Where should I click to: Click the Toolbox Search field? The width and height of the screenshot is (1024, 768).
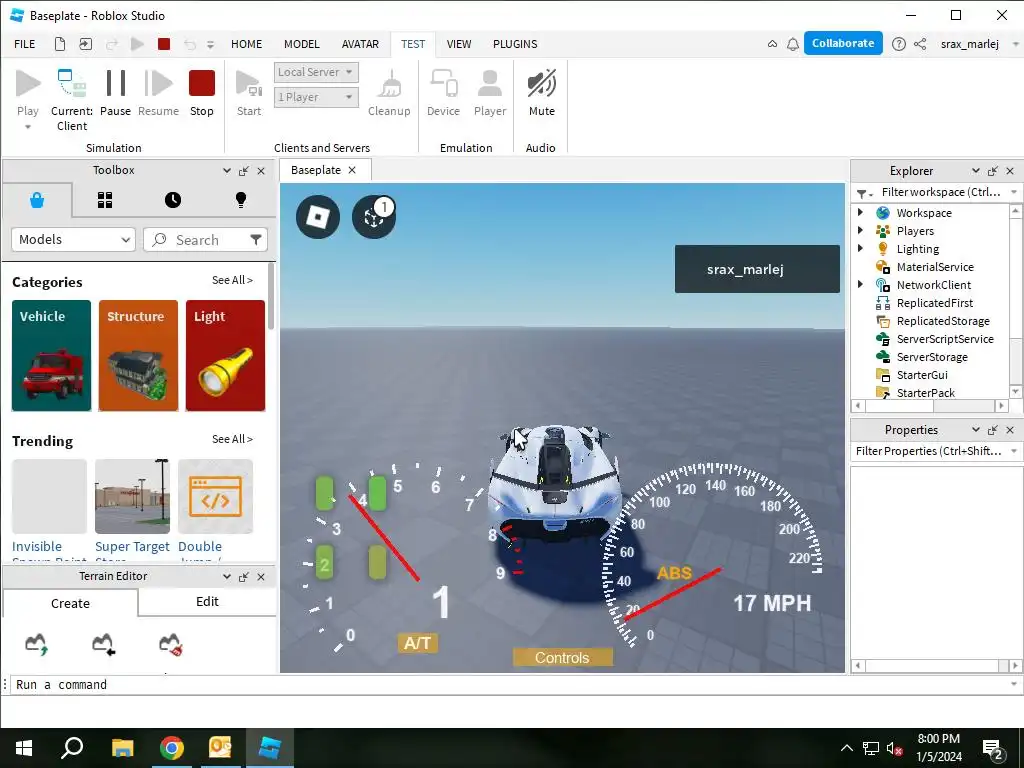(x=196, y=240)
